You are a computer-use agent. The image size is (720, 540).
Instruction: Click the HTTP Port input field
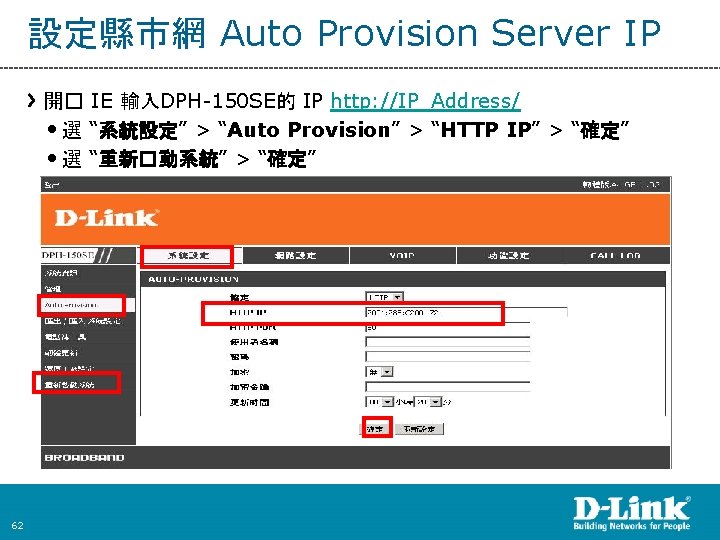(x=448, y=327)
